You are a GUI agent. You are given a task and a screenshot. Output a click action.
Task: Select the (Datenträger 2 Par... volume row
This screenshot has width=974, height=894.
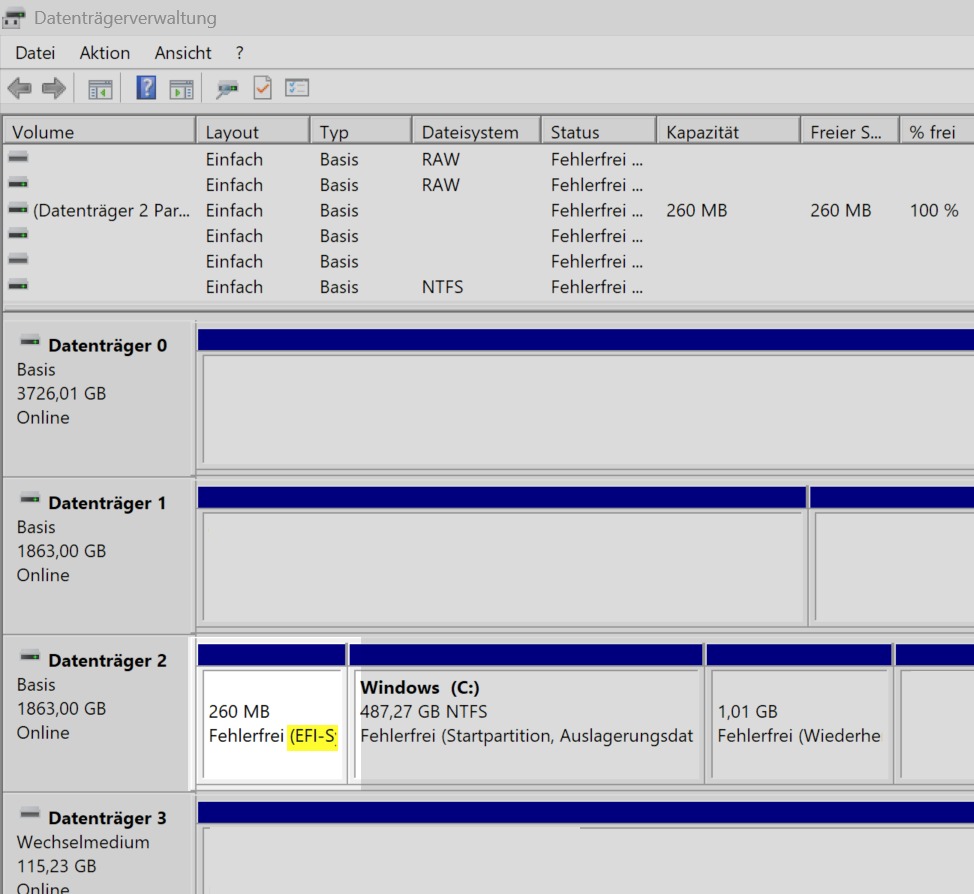tap(488, 211)
